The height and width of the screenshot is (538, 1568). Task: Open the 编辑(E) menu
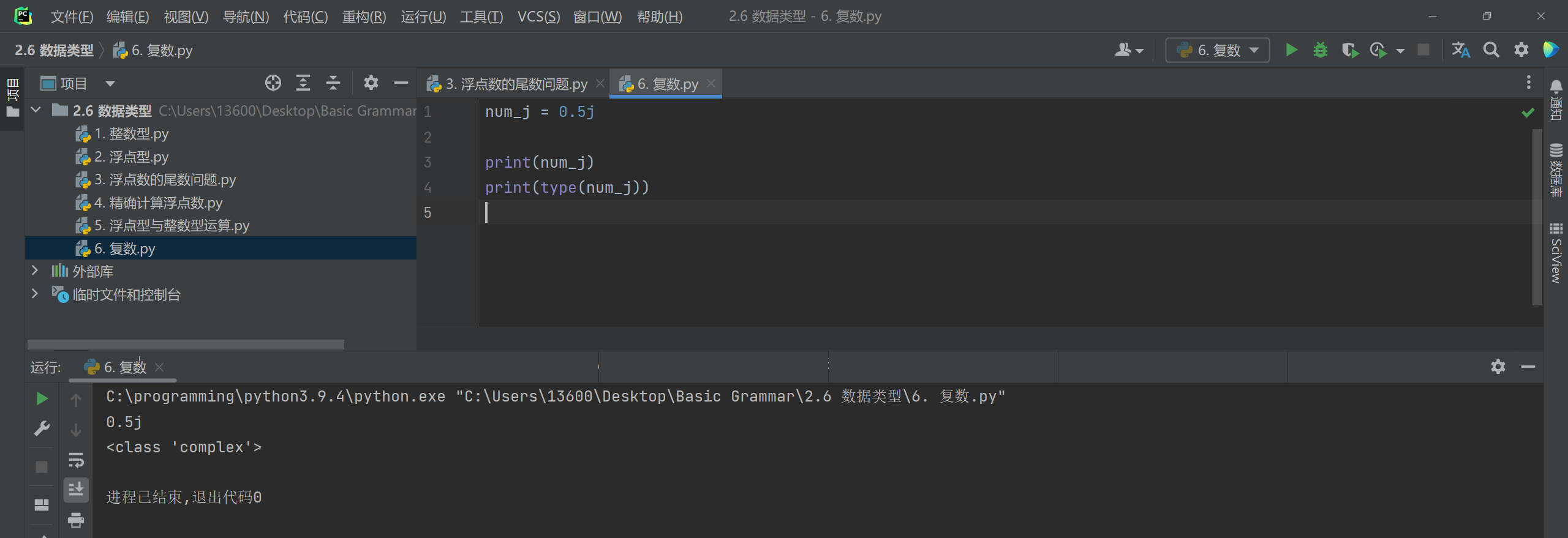[127, 17]
